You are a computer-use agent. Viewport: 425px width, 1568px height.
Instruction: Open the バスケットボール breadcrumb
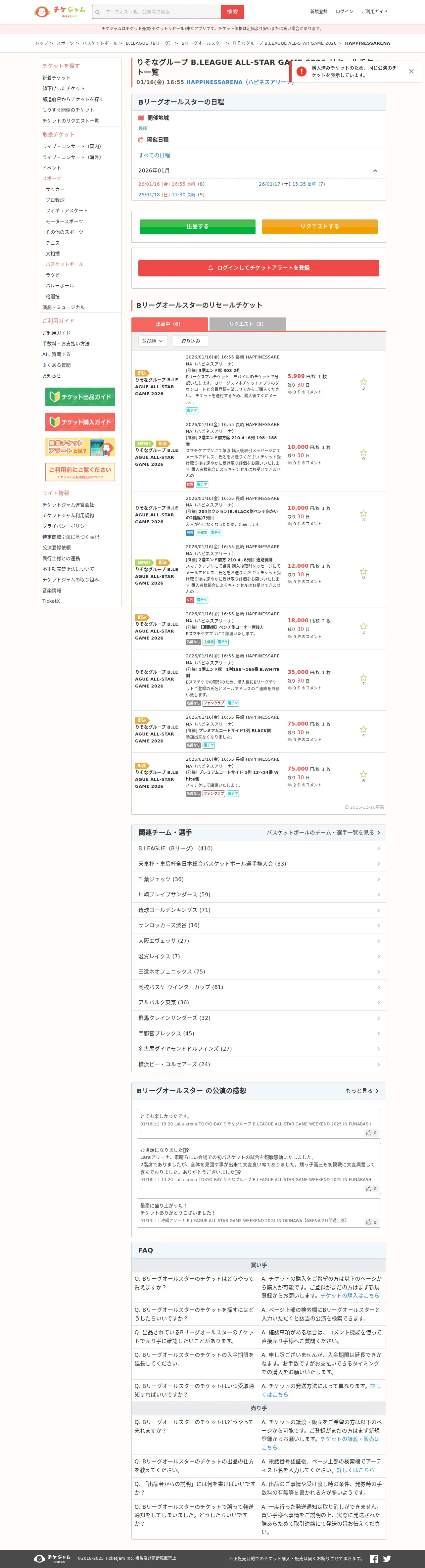click(x=100, y=43)
